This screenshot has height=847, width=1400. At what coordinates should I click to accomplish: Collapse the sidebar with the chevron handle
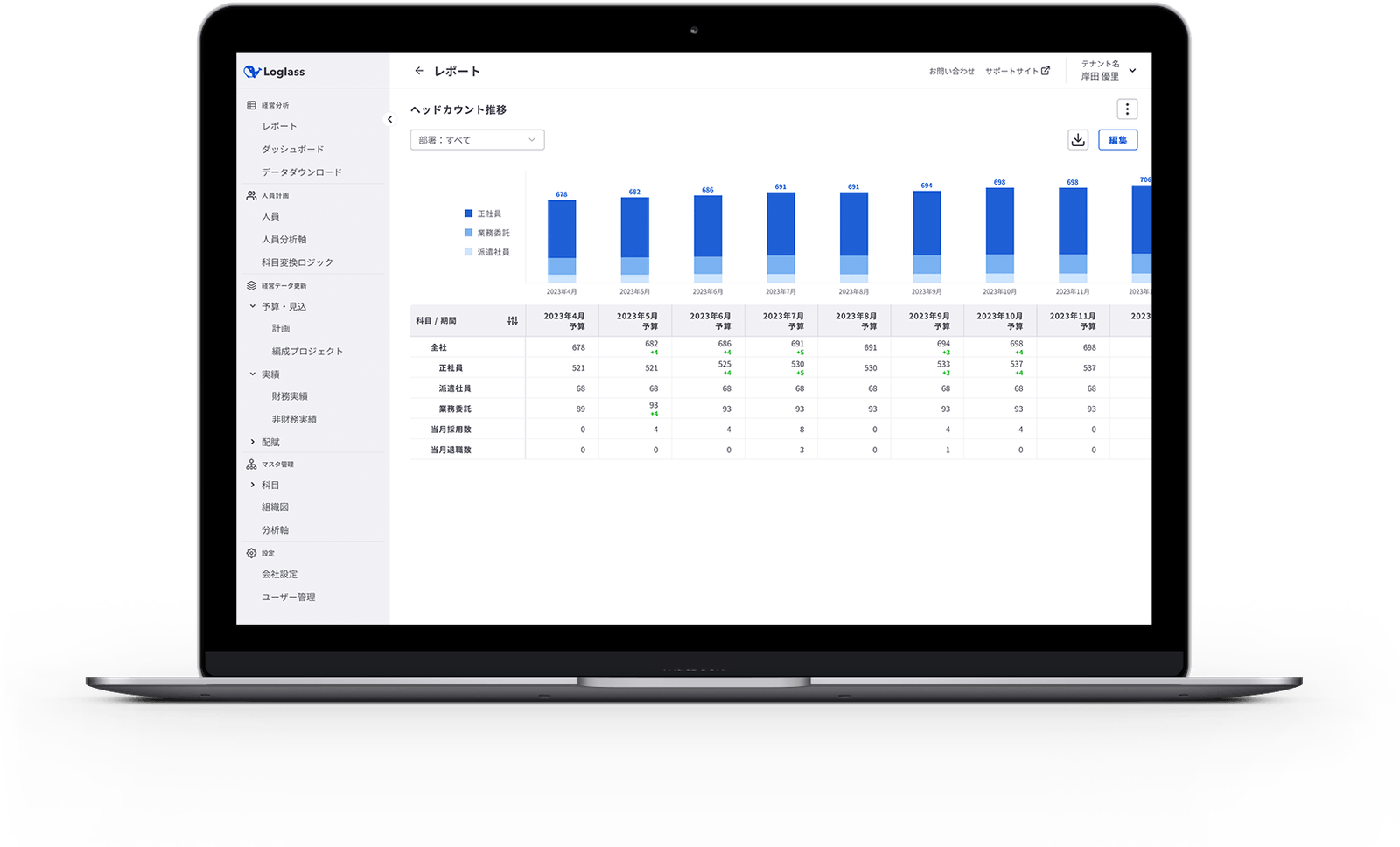390,119
